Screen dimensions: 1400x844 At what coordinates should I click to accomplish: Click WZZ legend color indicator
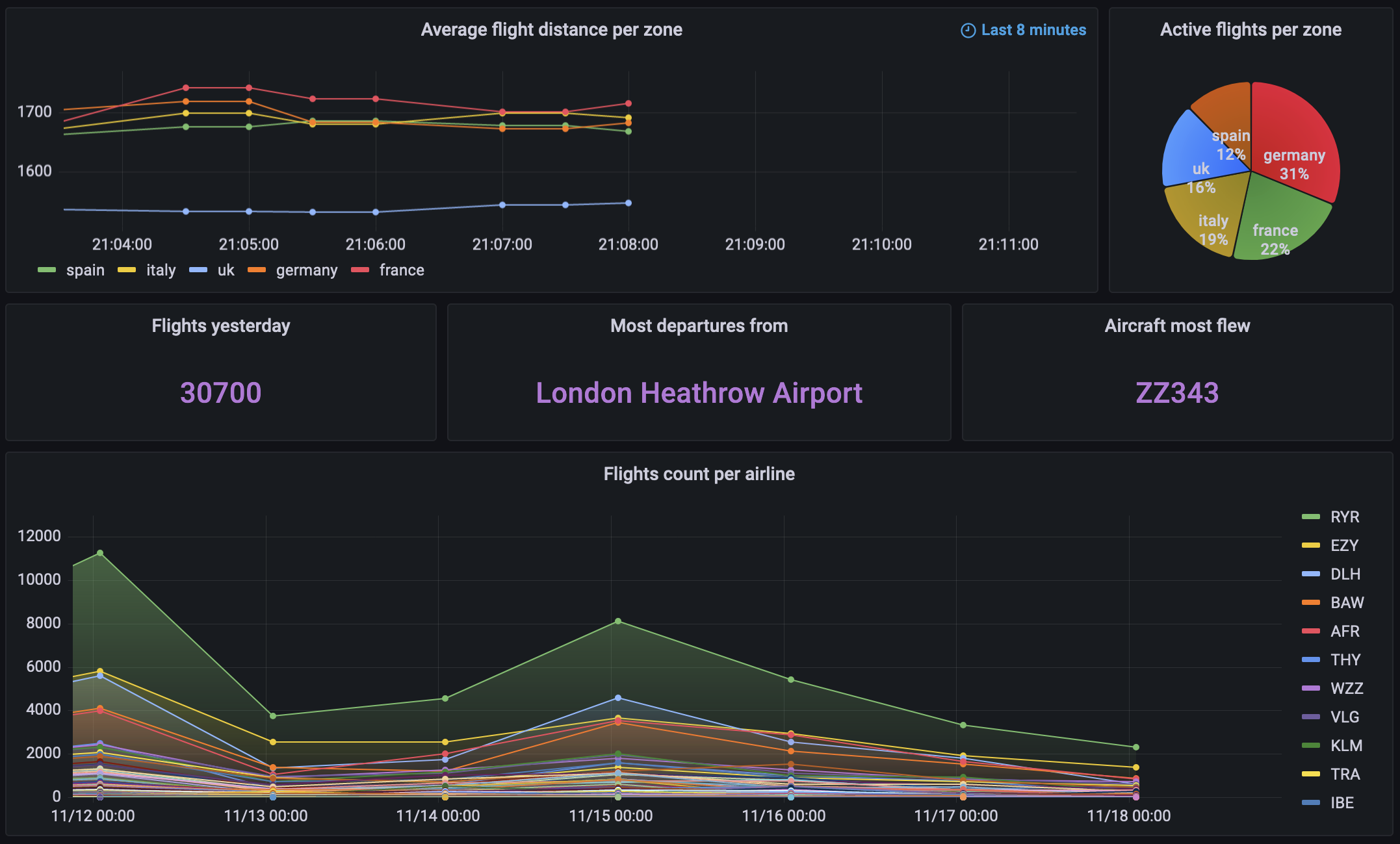point(1311,689)
